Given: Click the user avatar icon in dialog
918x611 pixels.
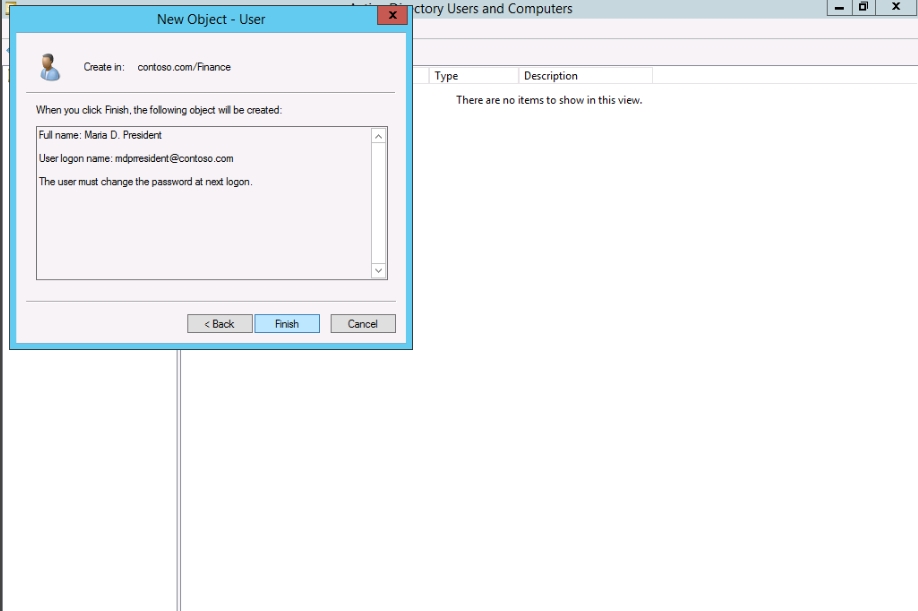Looking at the screenshot, I should click(x=49, y=67).
